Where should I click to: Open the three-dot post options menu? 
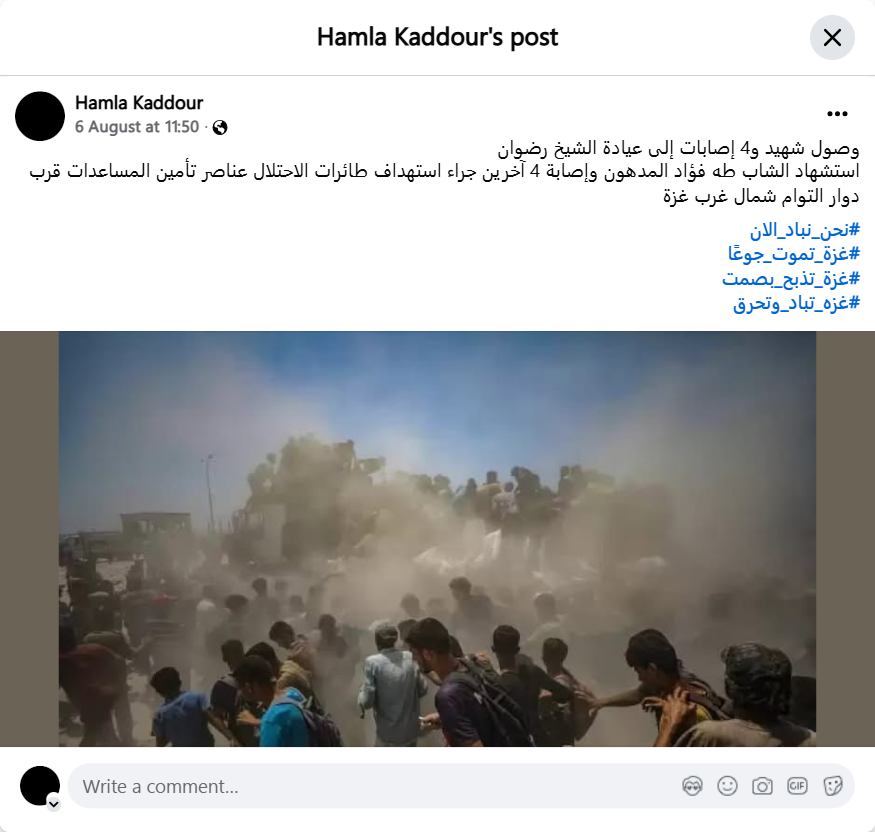coord(837,114)
